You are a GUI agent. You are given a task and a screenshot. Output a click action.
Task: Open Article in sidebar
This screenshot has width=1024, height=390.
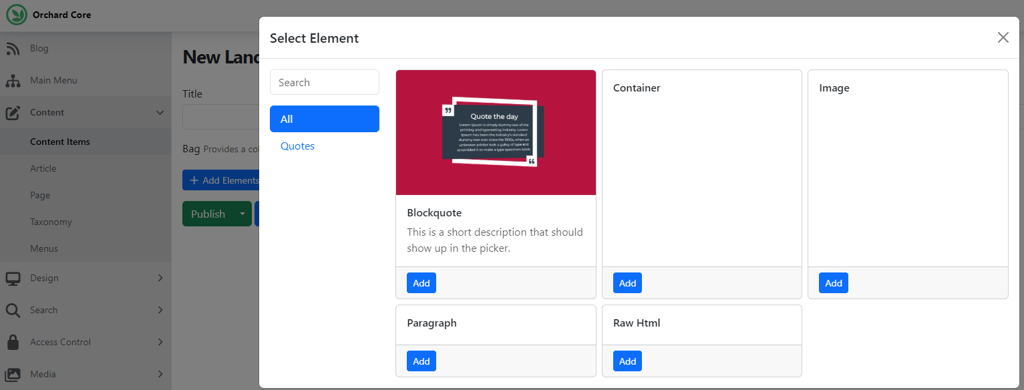tap(43, 169)
